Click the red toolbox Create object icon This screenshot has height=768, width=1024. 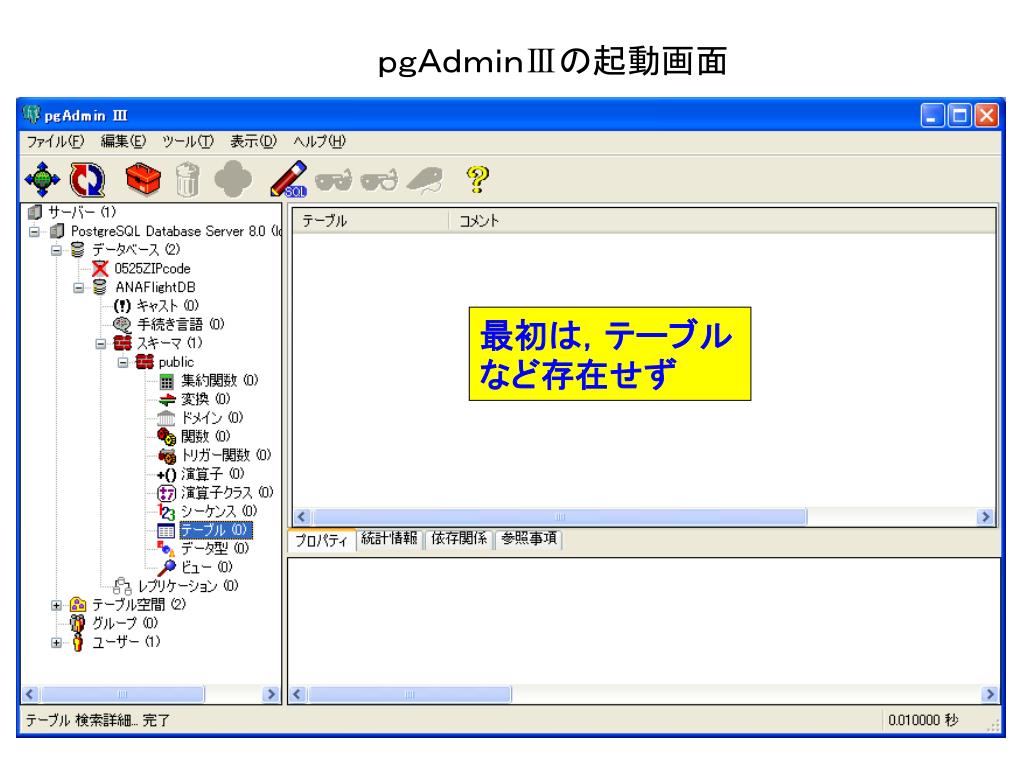pyautogui.click(x=143, y=178)
